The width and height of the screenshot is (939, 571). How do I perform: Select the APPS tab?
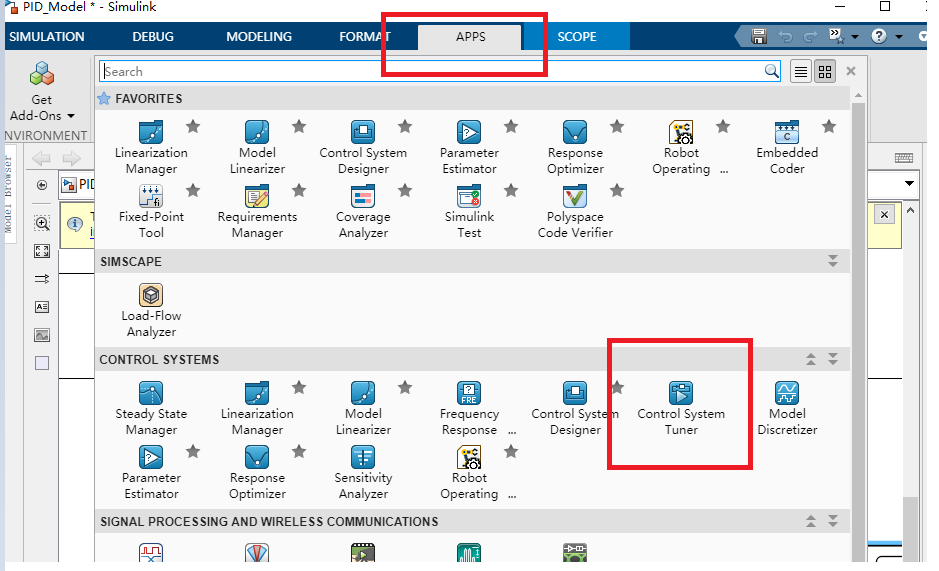click(470, 37)
